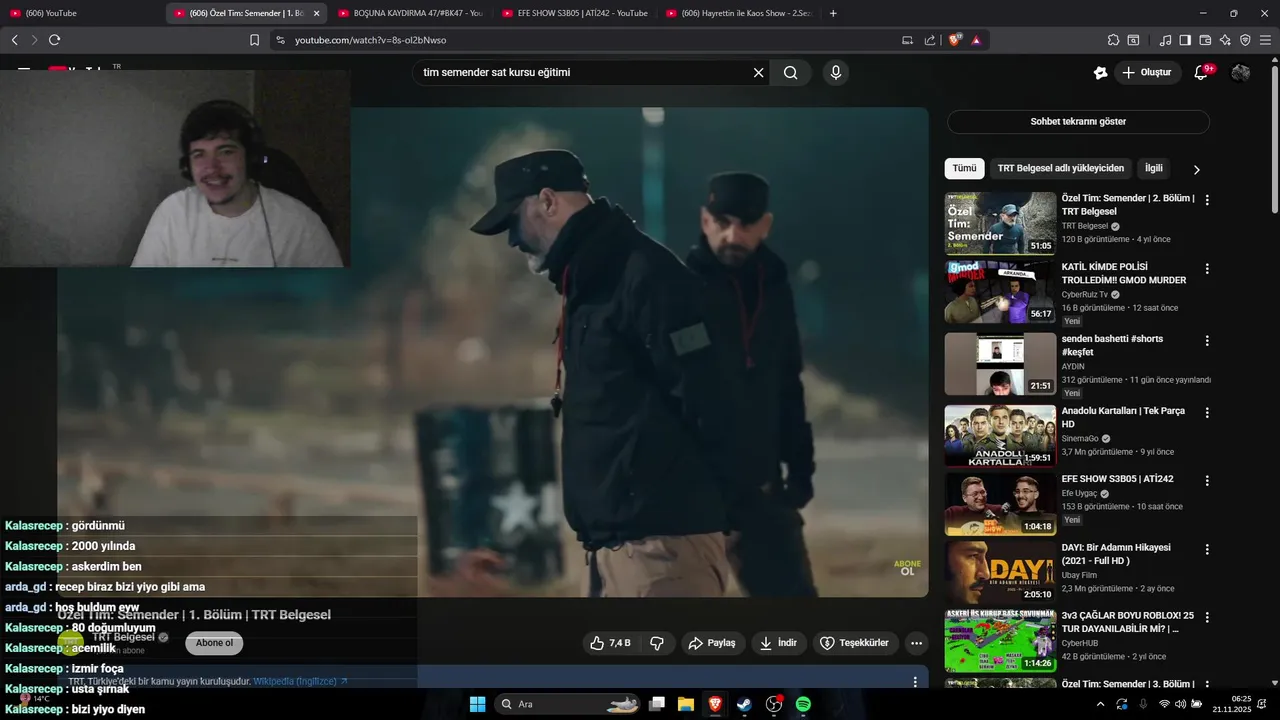Open options for DAYI: Bir Adamın Hikayesi
Screen dimensions: 1280x720
(x=1207, y=550)
